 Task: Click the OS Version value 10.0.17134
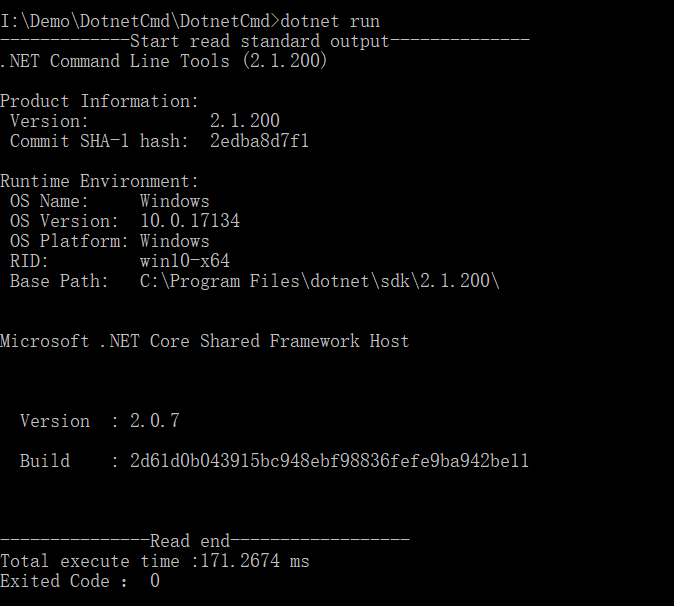(190, 221)
